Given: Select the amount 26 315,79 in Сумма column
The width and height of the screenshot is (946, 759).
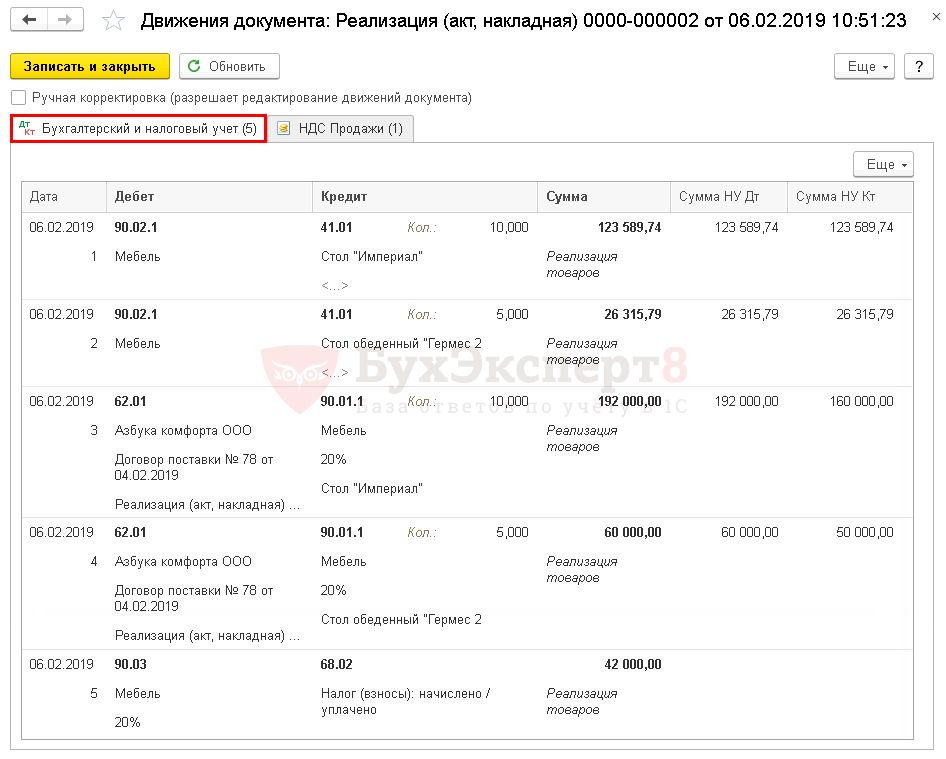Looking at the screenshot, I should pos(632,314).
